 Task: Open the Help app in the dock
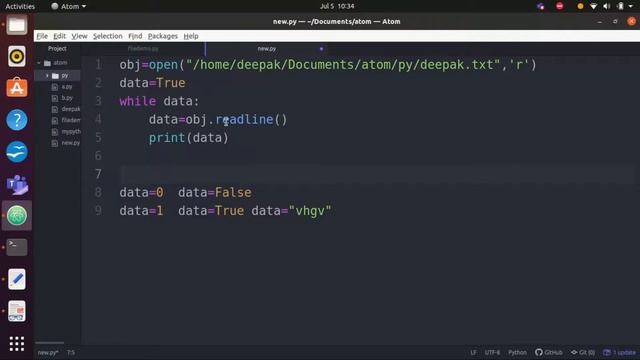(17, 120)
